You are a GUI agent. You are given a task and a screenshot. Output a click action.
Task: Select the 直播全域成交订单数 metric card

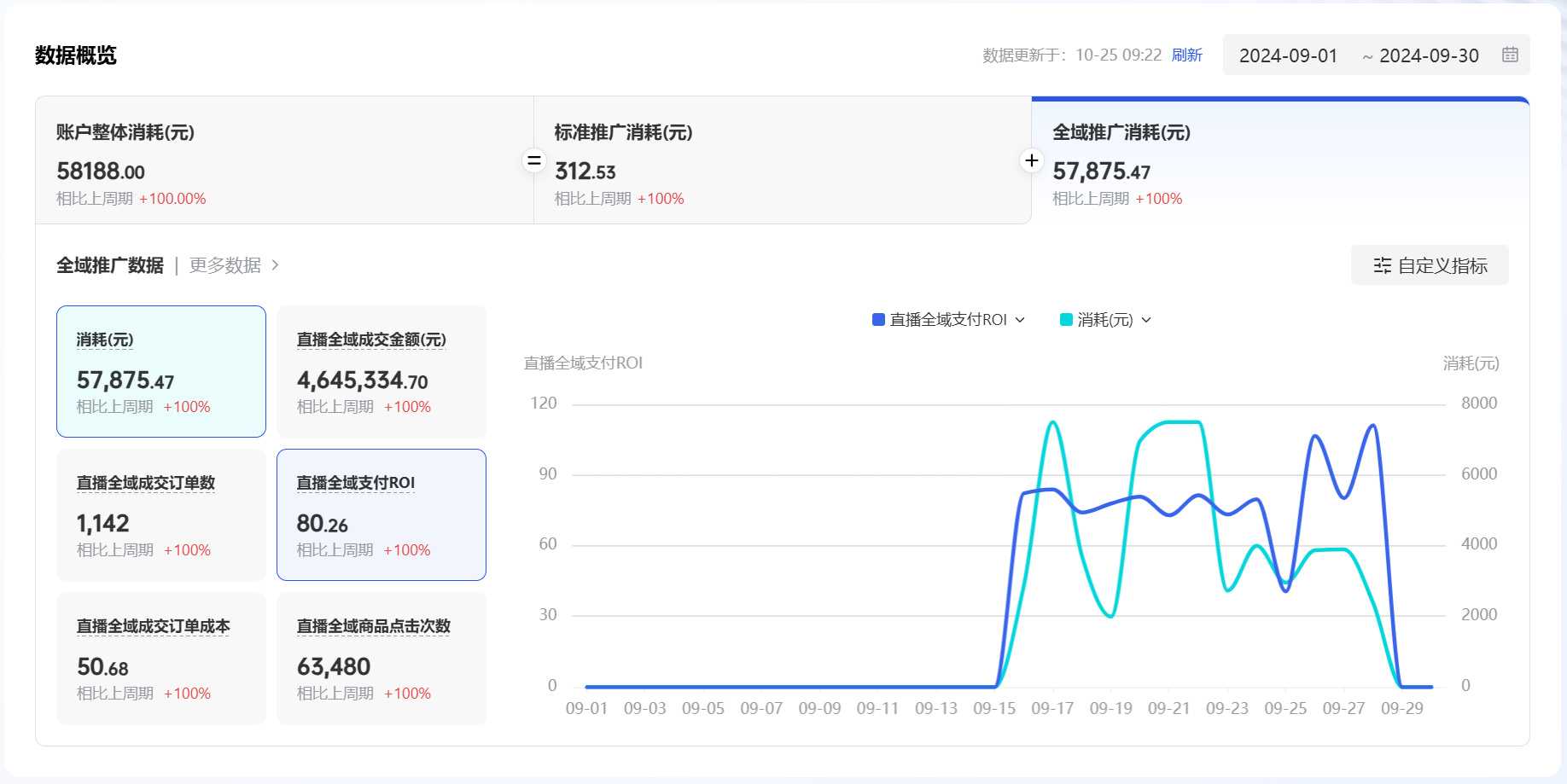161,514
